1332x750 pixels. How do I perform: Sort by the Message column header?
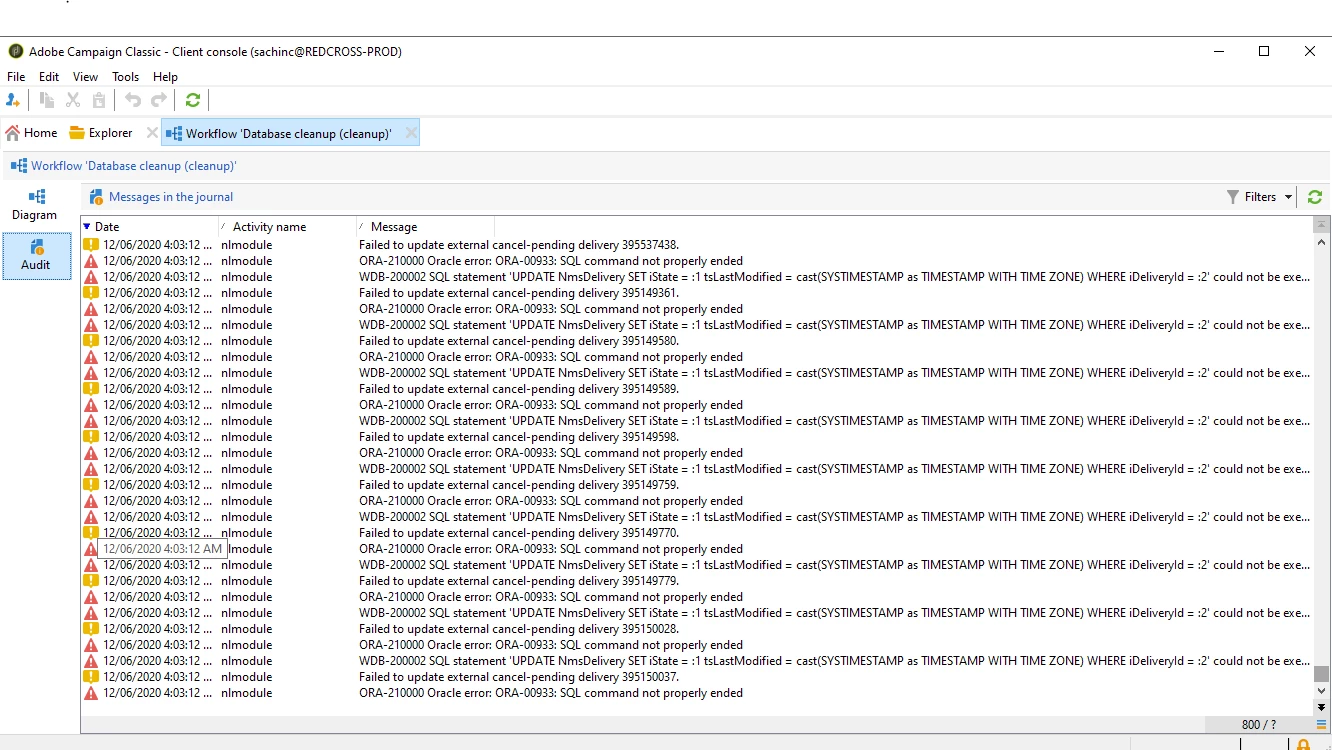(426, 227)
